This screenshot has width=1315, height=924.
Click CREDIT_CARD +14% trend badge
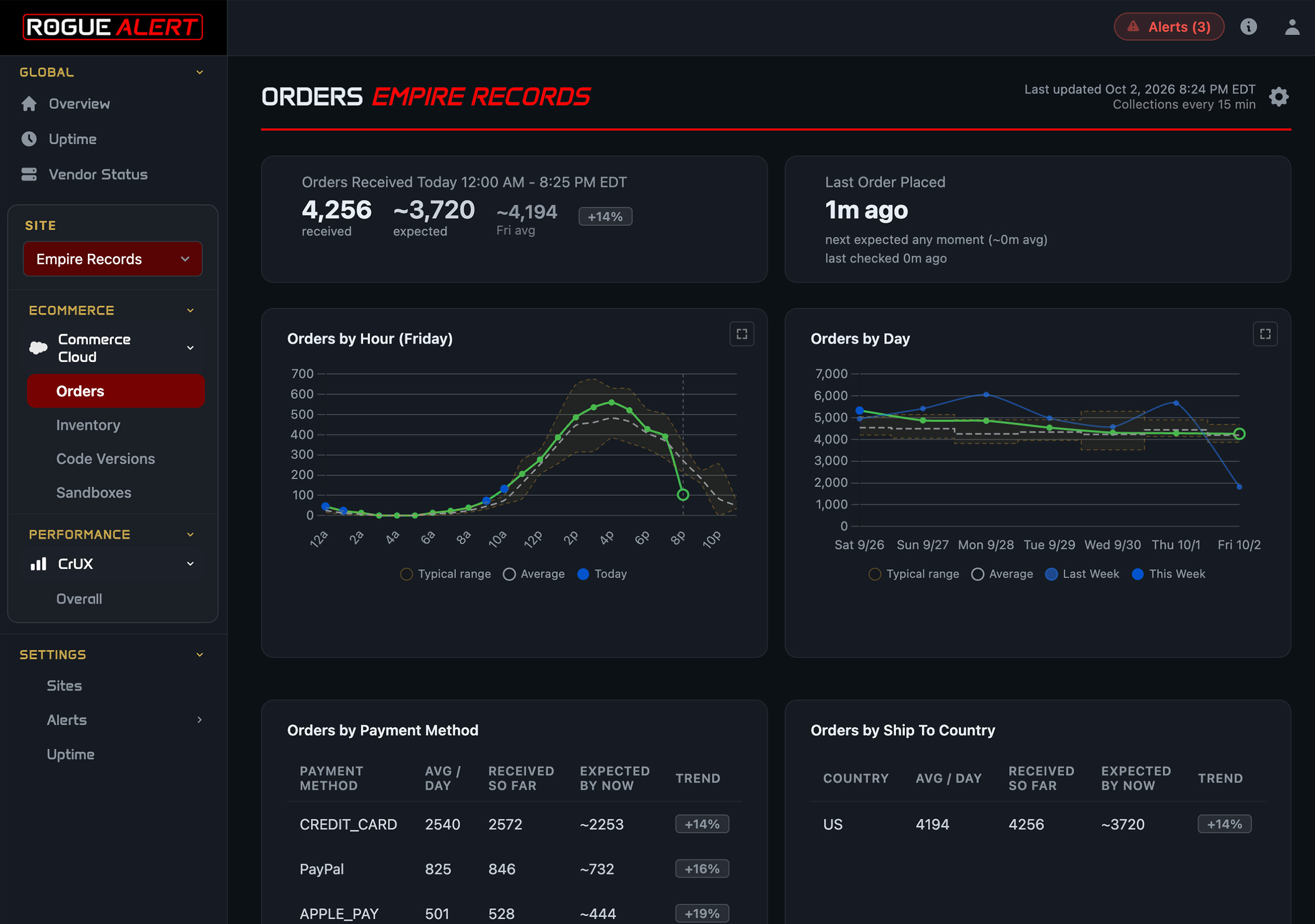(701, 824)
